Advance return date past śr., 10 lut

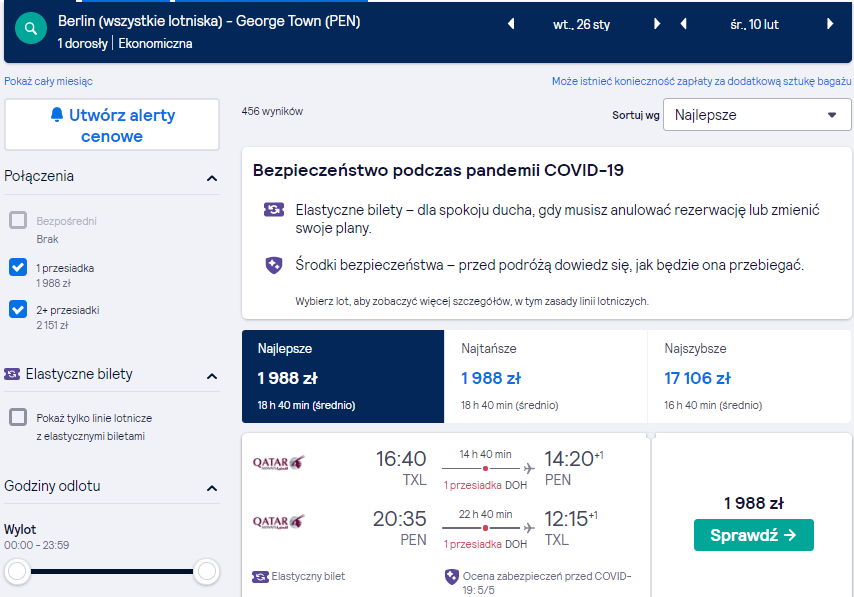coord(830,24)
